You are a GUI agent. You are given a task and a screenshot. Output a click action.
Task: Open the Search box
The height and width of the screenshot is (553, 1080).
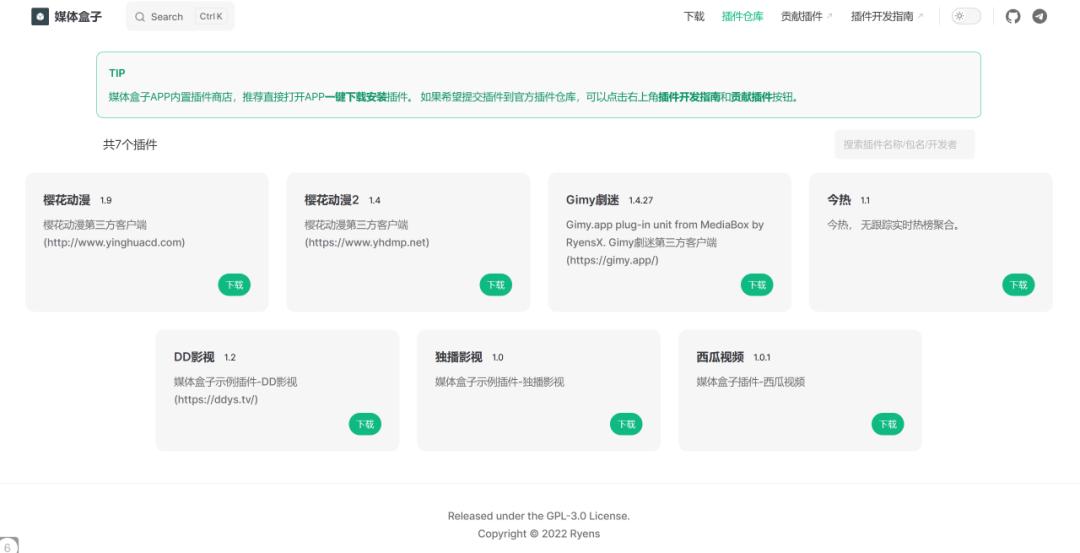pos(180,17)
